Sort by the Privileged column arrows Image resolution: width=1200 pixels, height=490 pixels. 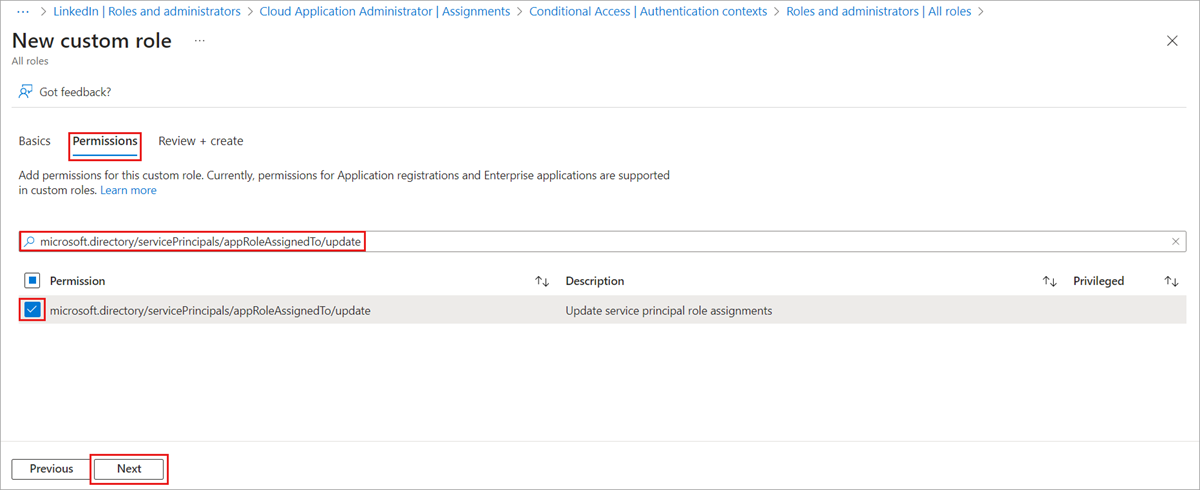pyautogui.click(x=1172, y=281)
